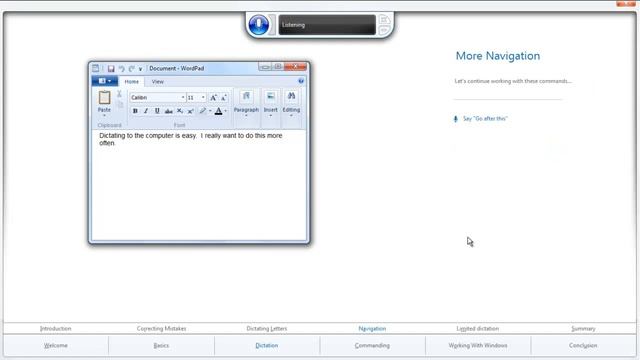Click the blue microphone button
The image size is (640, 360).
[259, 24]
